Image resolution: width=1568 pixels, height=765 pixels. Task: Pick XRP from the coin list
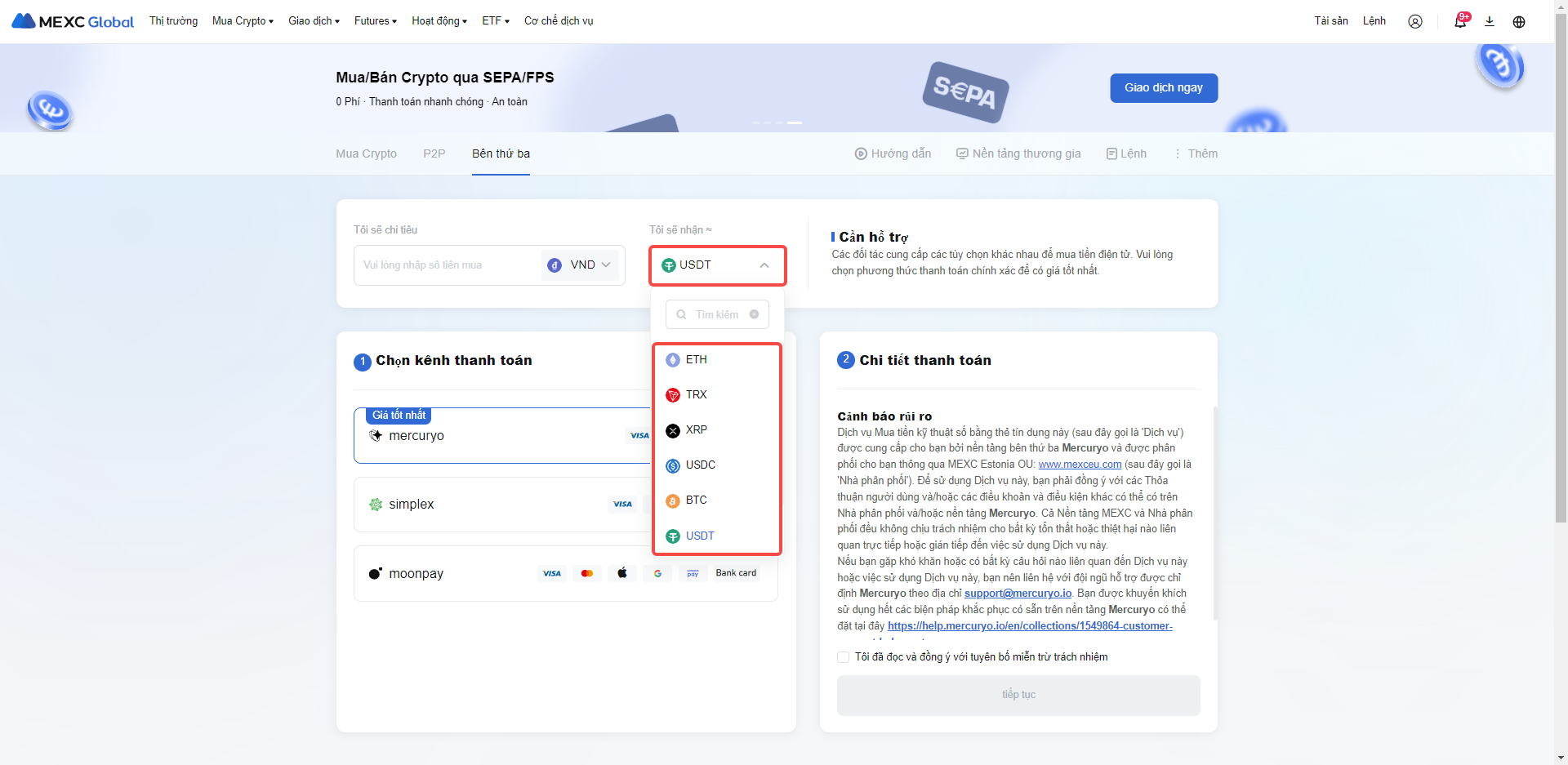pyautogui.click(x=696, y=430)
